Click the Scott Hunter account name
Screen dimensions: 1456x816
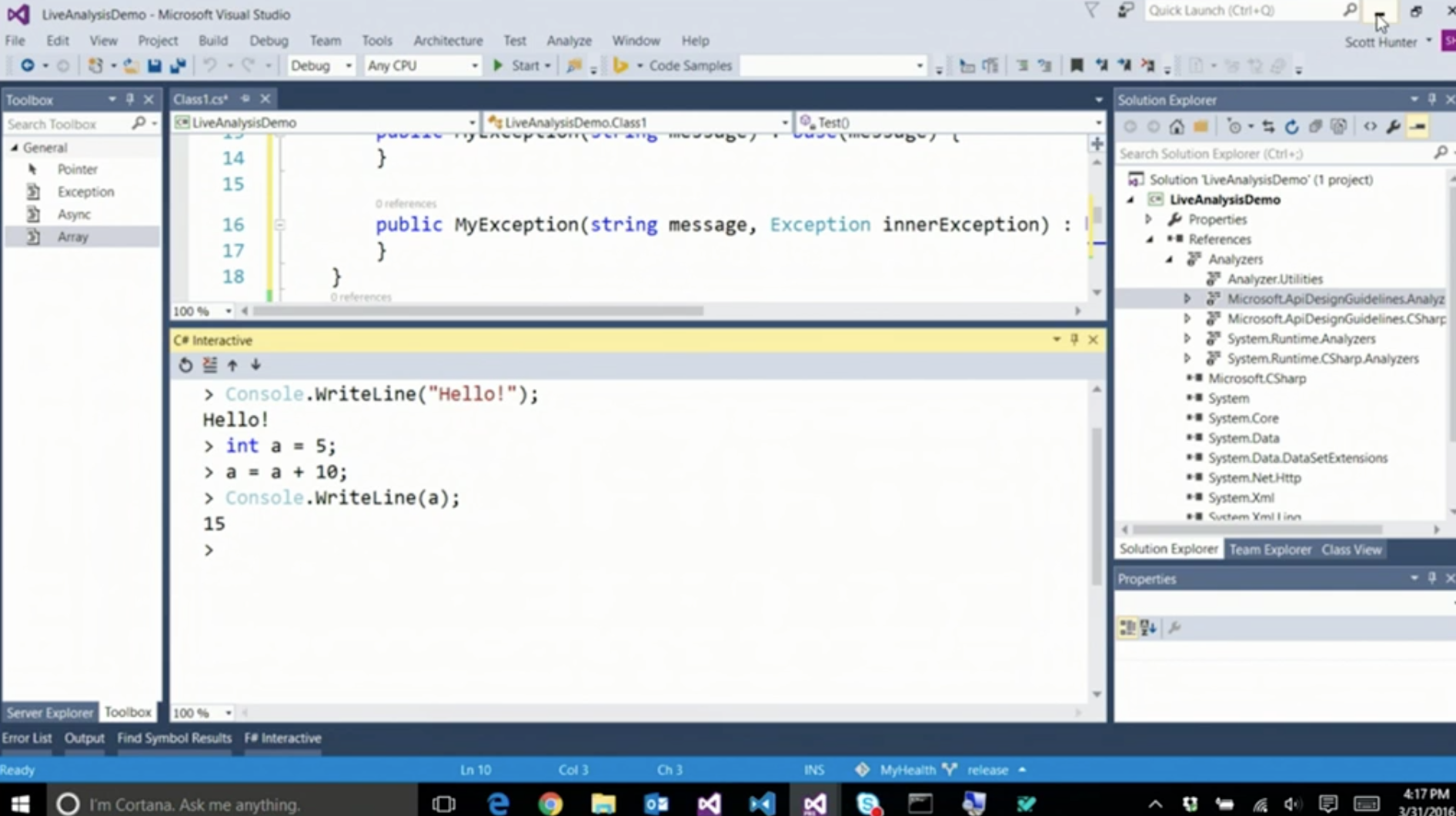(1381, 42)
